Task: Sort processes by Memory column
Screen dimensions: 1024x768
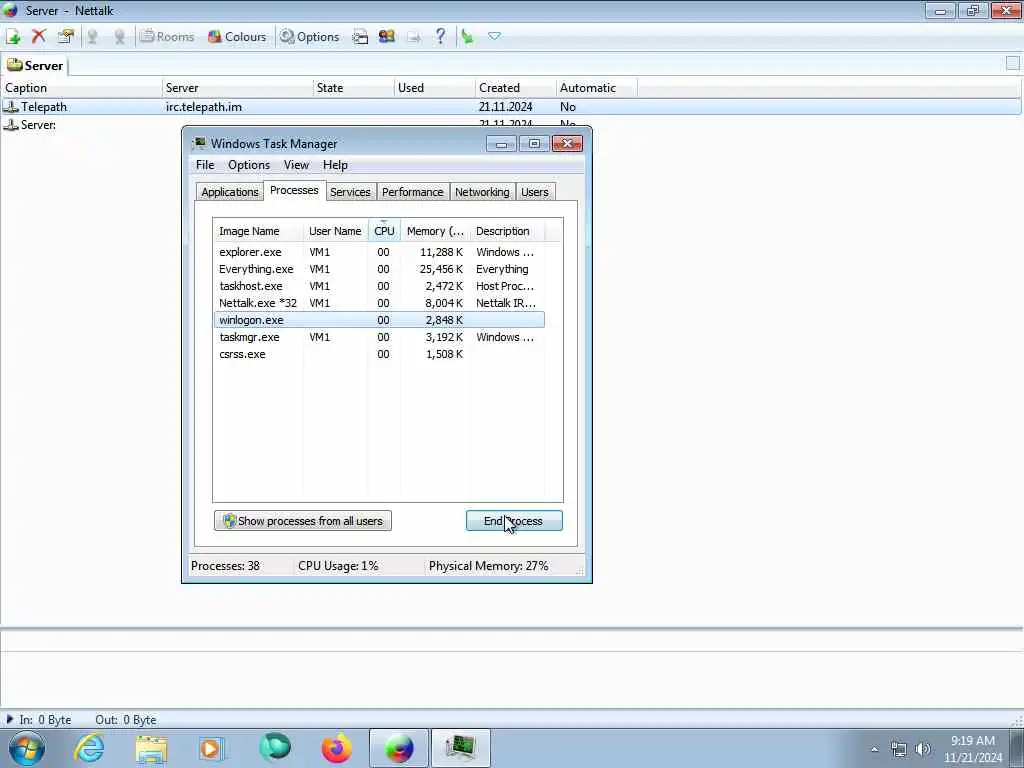Action: pyautogui.click(x=435, y=231)
